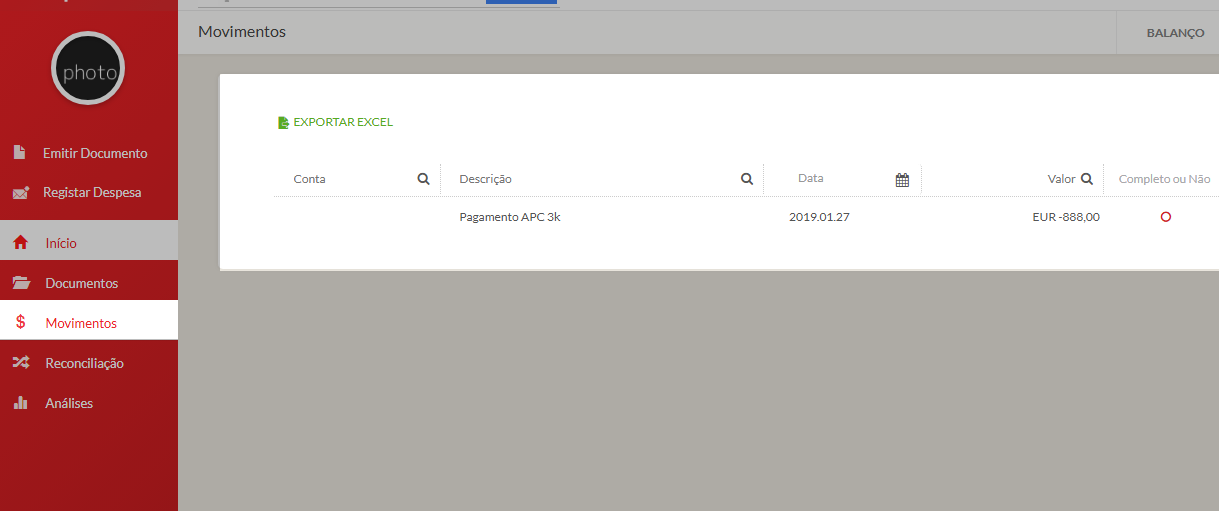Click the date 2019.01.27 cell
The image size is (1219, 511).
(819, 217)
